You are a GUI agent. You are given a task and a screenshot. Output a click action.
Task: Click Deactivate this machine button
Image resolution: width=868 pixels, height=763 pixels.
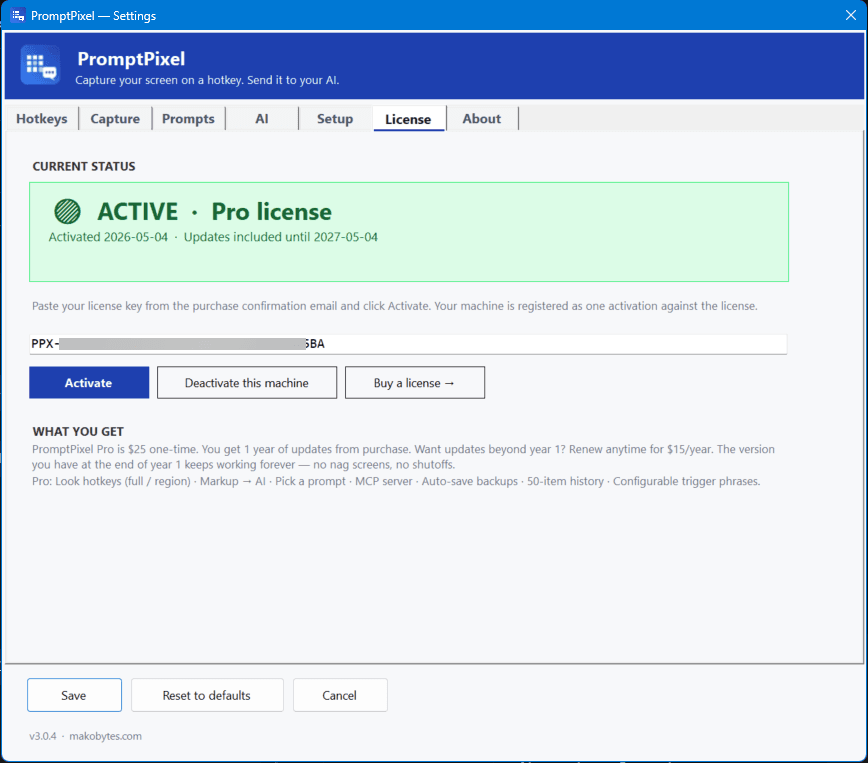pyautogui.click(x=247, y=383)
